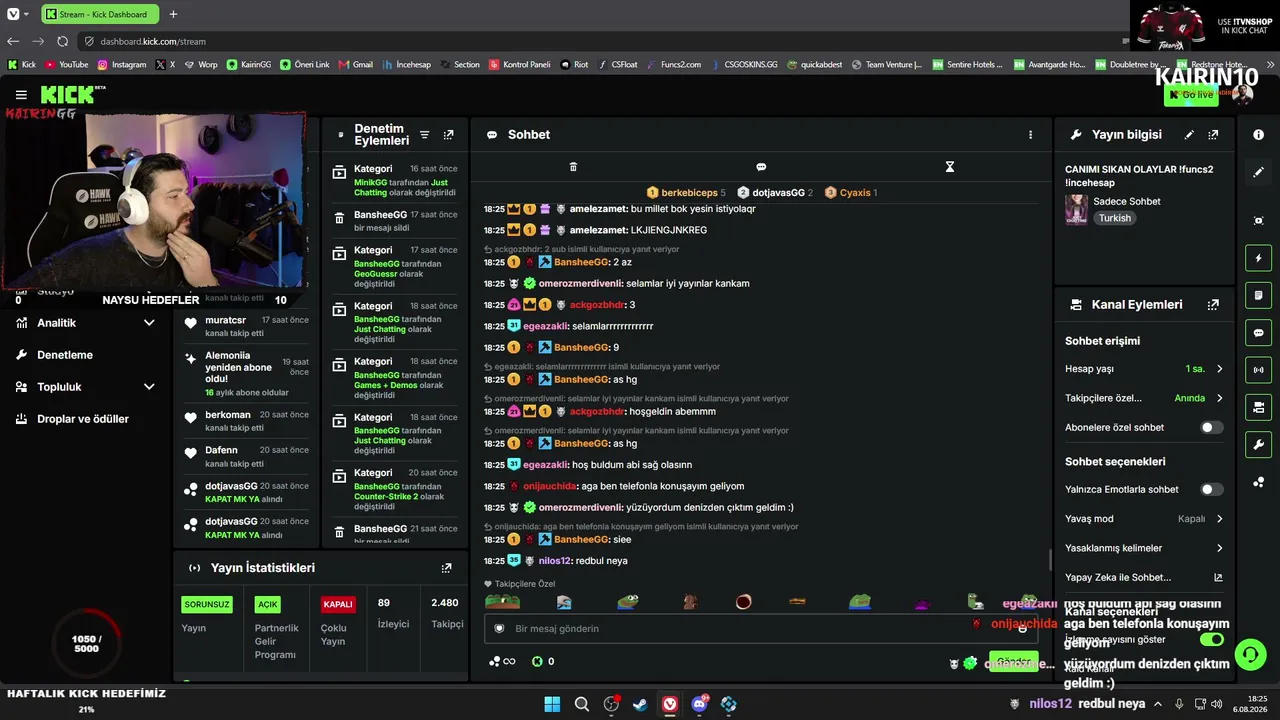Open Windows Start menu on the taskbar
This screenshot has width=1280, height=720.
point(552,704)
